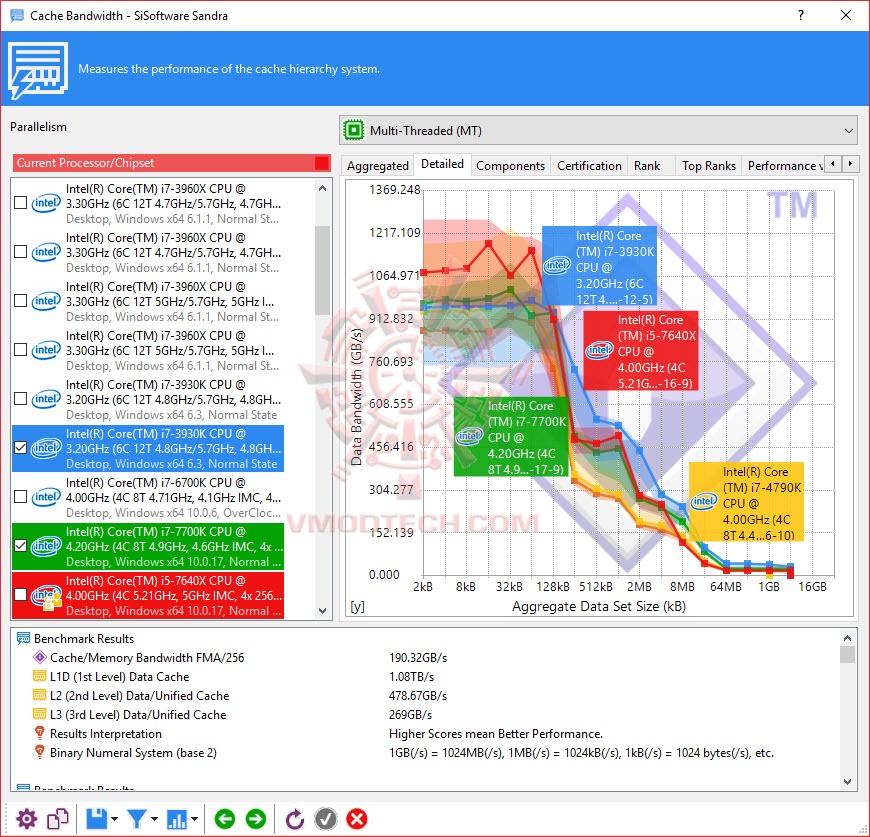Open the partially shown Performance tab

pos(783,165)
